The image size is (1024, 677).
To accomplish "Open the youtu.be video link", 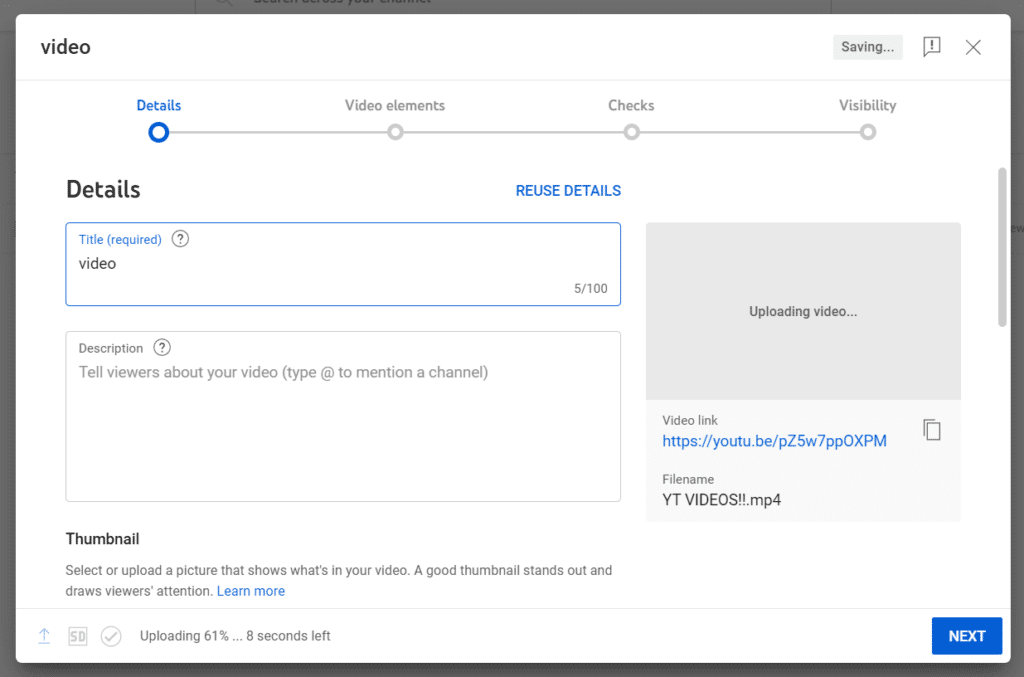I will click(775, 441).
